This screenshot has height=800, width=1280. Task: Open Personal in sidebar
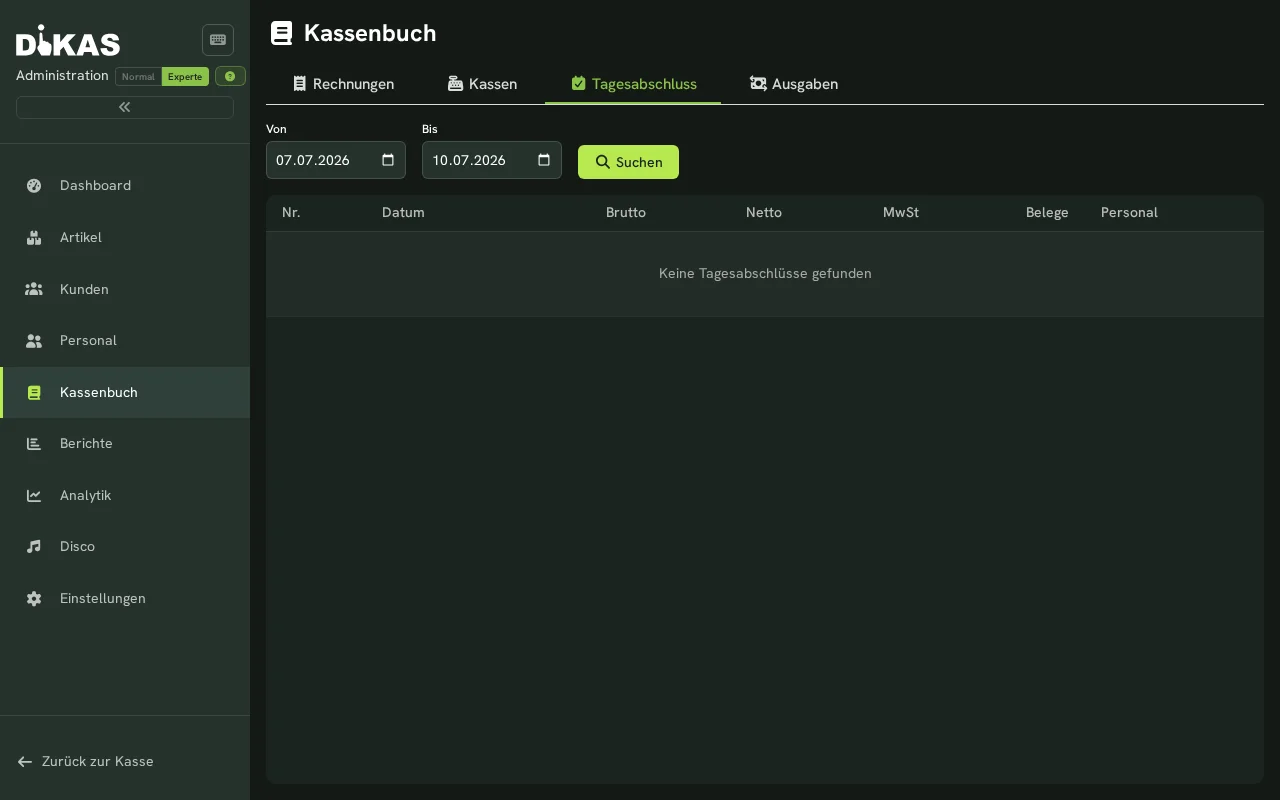(125, 340)
